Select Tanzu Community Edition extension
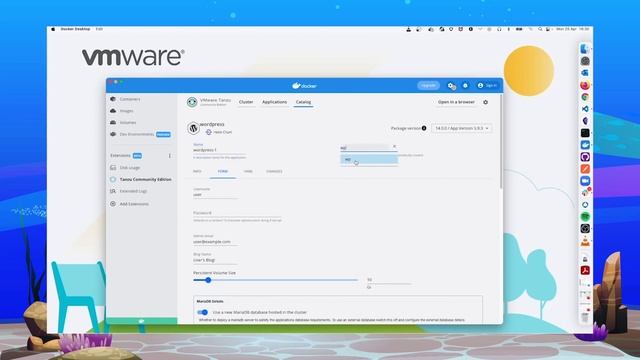 pyautogui.click(x=145, y=180)
